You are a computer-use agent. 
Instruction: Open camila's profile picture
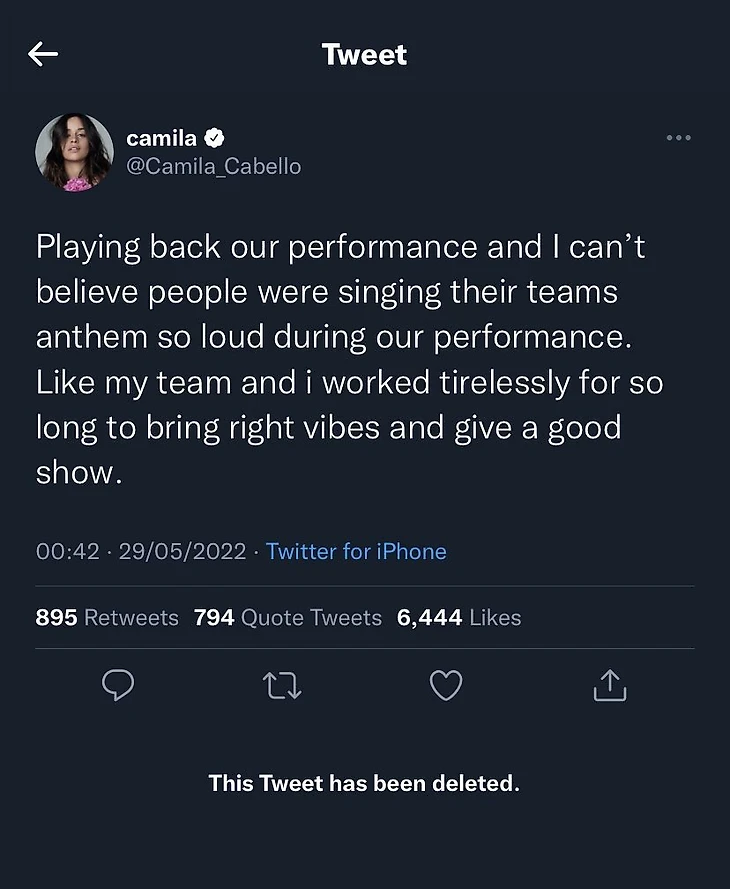coord(75,152)
